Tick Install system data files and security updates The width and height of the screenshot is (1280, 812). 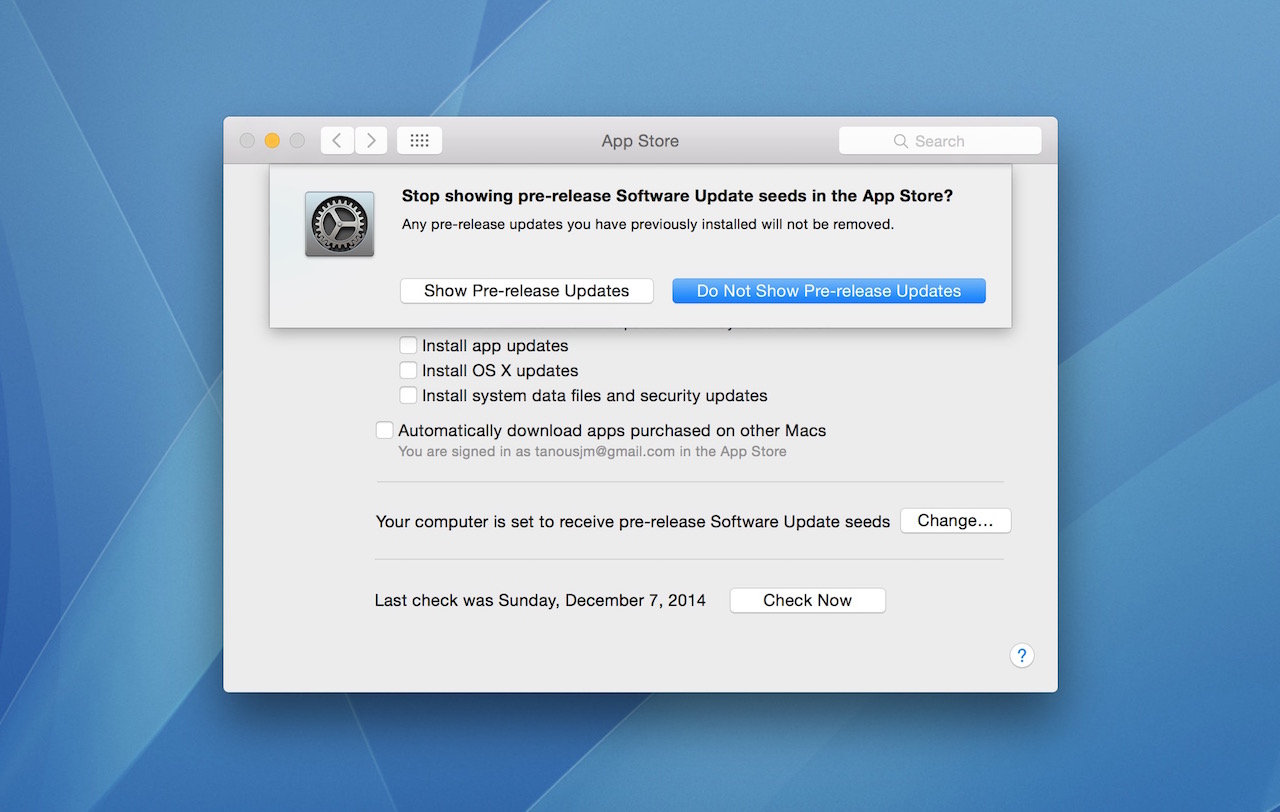[408, 395]
